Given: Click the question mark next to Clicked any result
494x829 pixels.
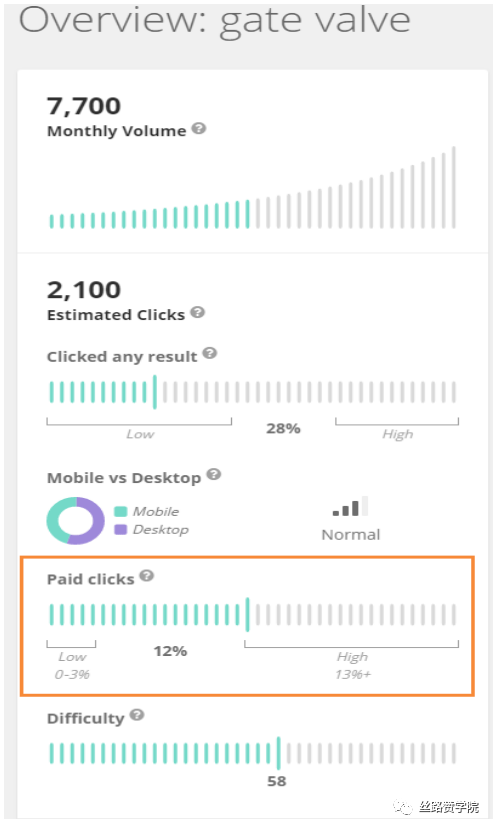Looking at the screenshot, I should point(210,353).
